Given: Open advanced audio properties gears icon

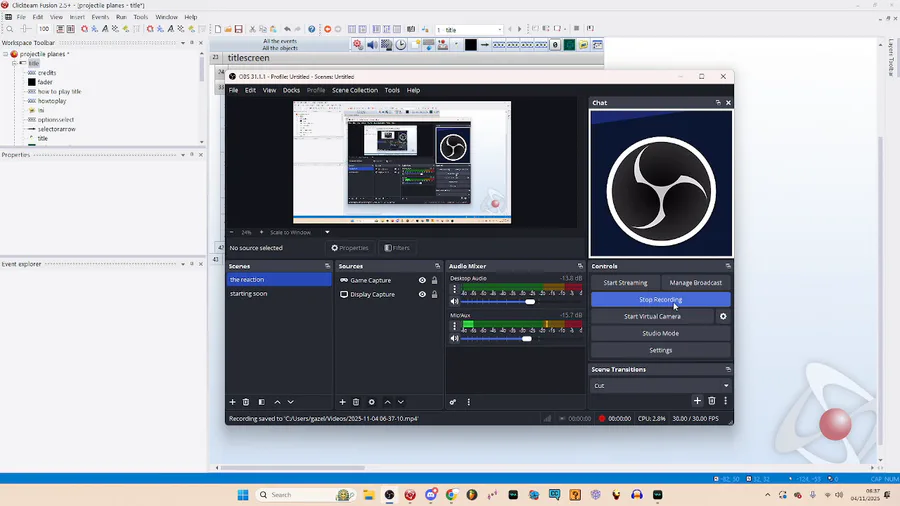Looking at the screenshot, I should click(x=453, y=402).
